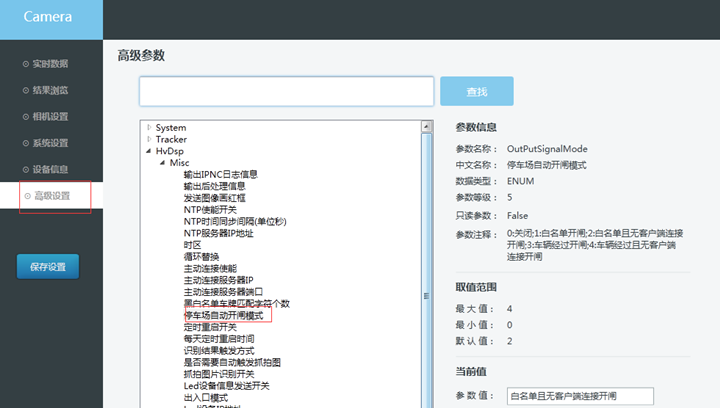This screenshot has width=720, height=408.
Task: Select 停车场自动开闸模式 in the tree
Action: pyautogui.click(x=224, y=315)
